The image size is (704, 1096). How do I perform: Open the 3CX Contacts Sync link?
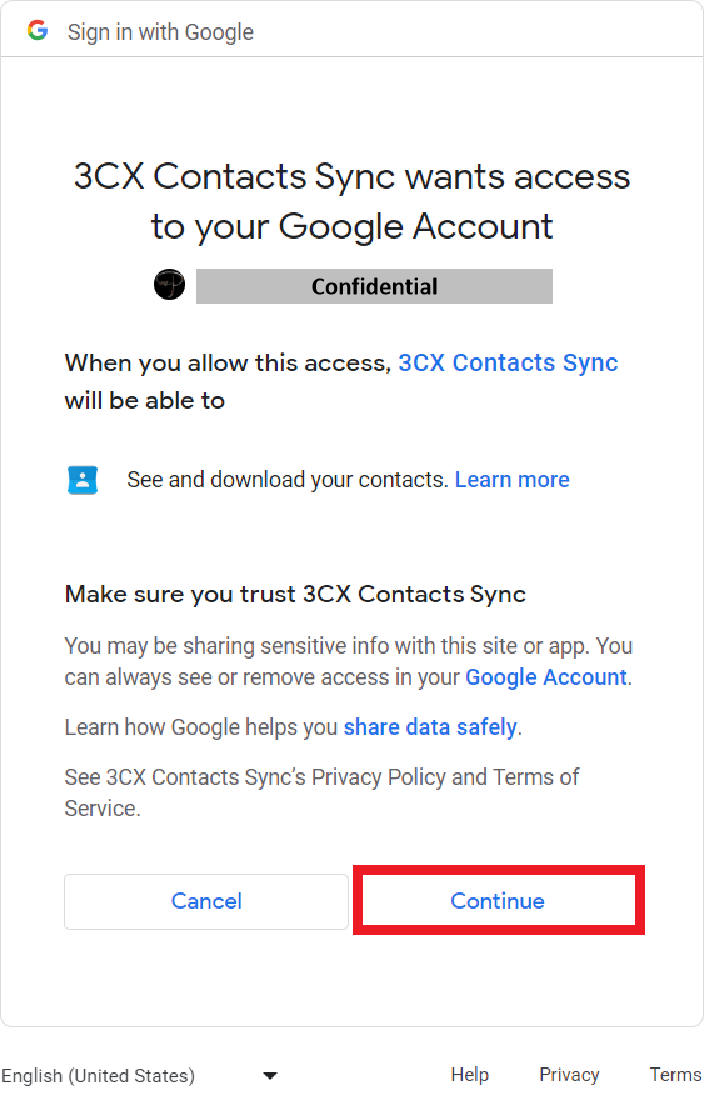(507, 362)
